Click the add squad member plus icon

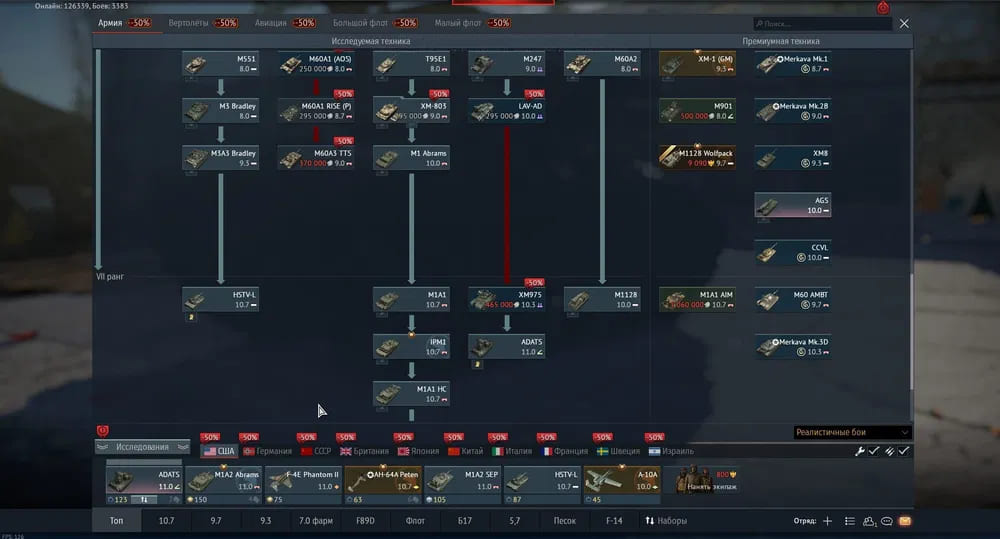827,521
